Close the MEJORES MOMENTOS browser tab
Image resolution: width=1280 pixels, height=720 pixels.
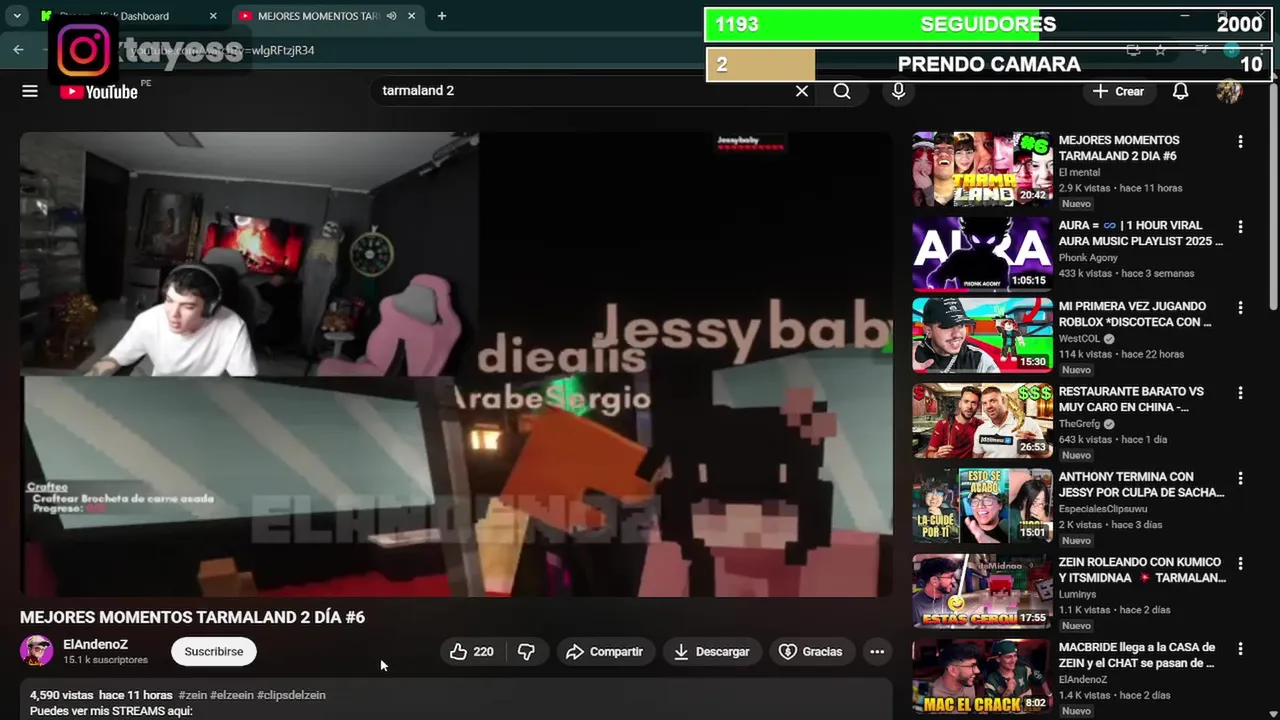[x=412, y=16]
